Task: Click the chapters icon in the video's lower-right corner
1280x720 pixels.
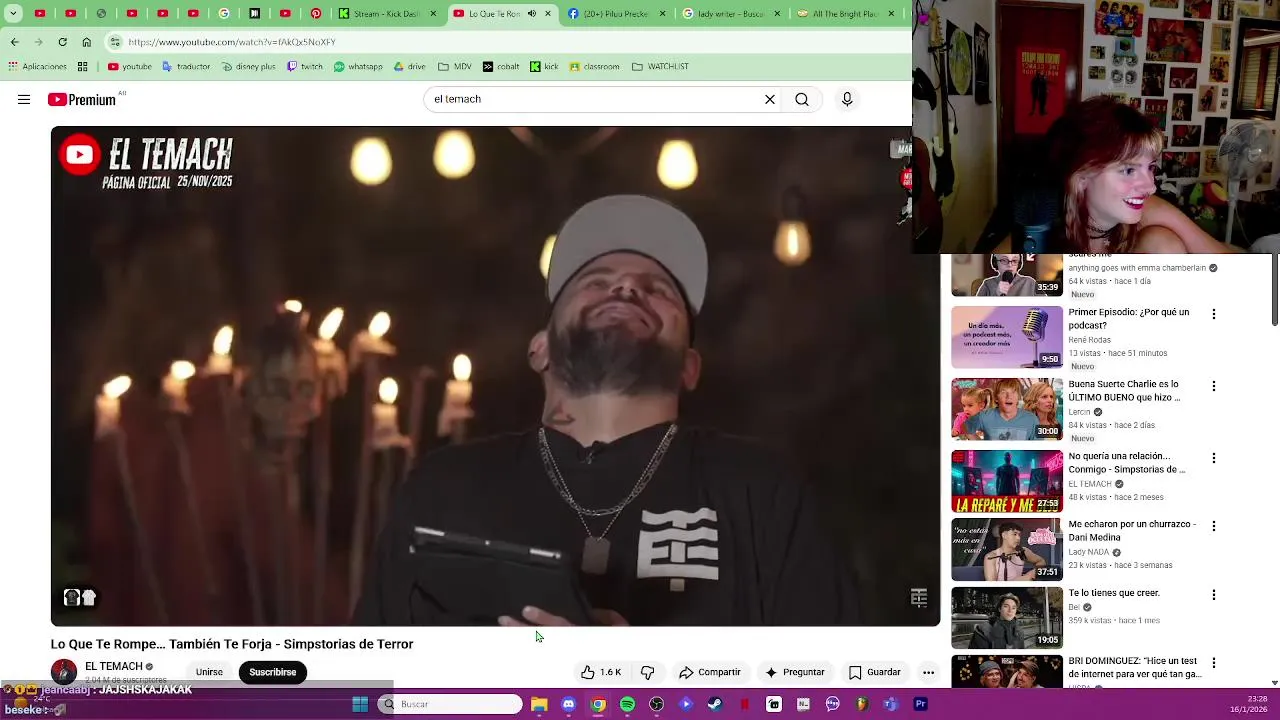Action: (919, 598)
